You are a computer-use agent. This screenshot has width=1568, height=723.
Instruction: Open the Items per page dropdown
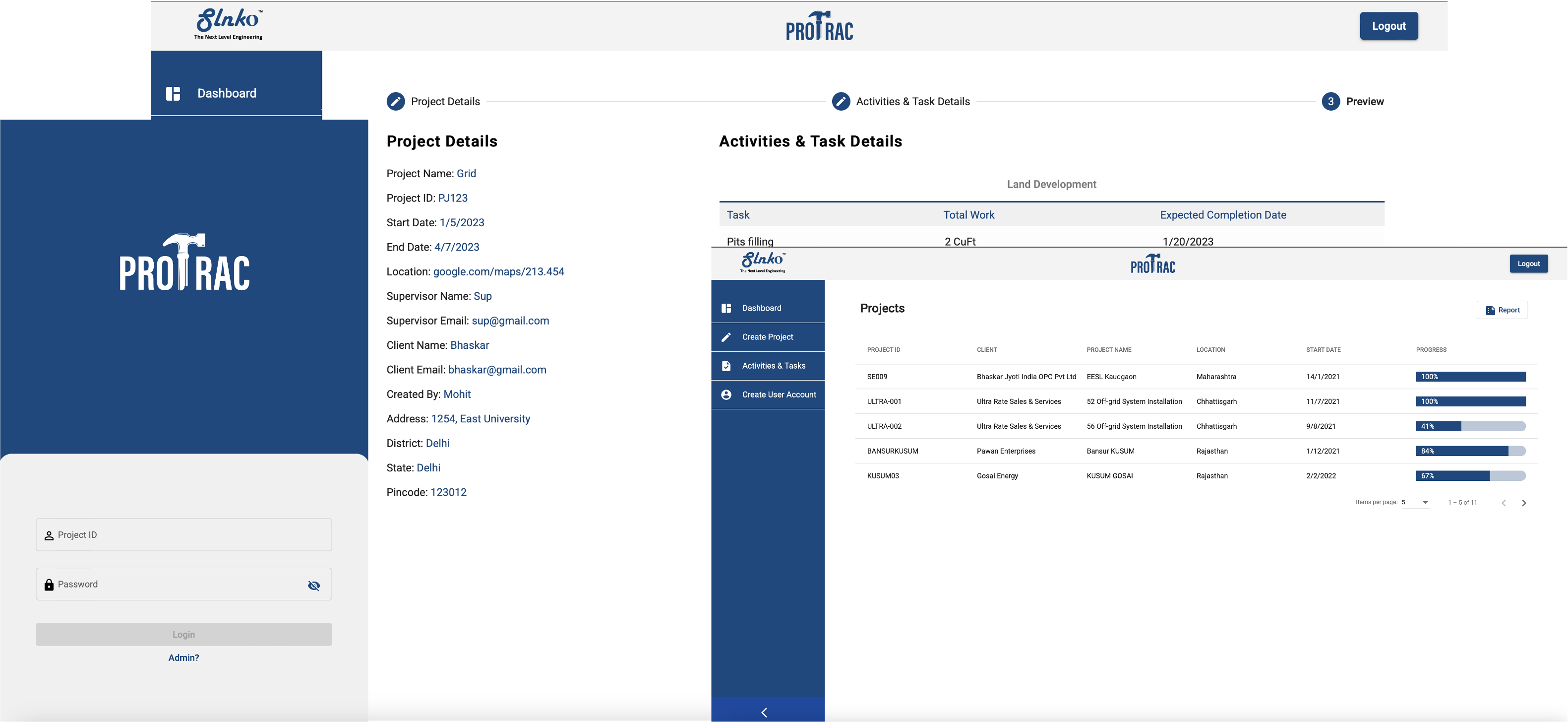(1415, 503)
